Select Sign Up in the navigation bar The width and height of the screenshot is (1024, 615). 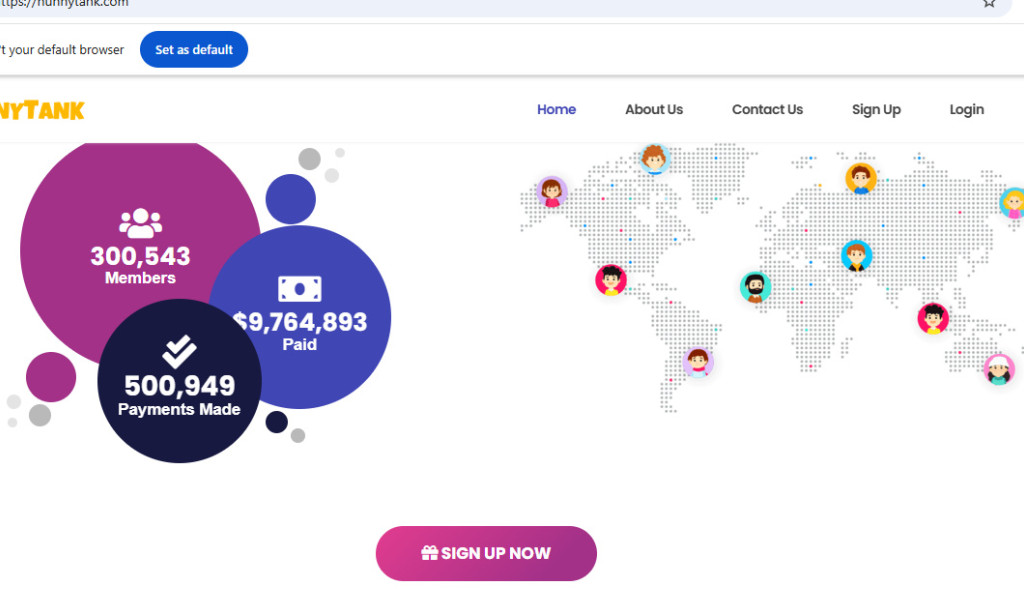(876, 109)
